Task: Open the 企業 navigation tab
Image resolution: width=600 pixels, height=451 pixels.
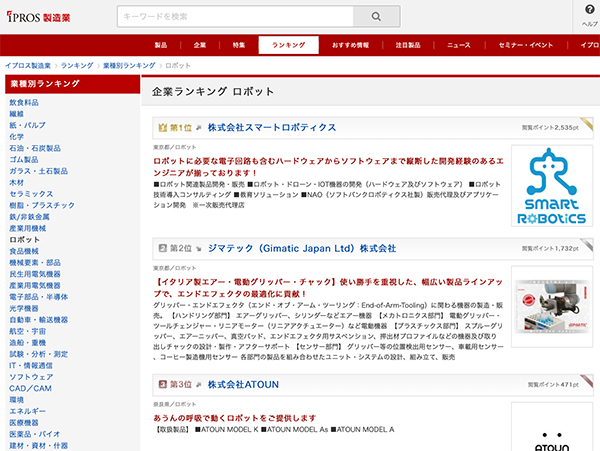Action: (x=200, y=45)
